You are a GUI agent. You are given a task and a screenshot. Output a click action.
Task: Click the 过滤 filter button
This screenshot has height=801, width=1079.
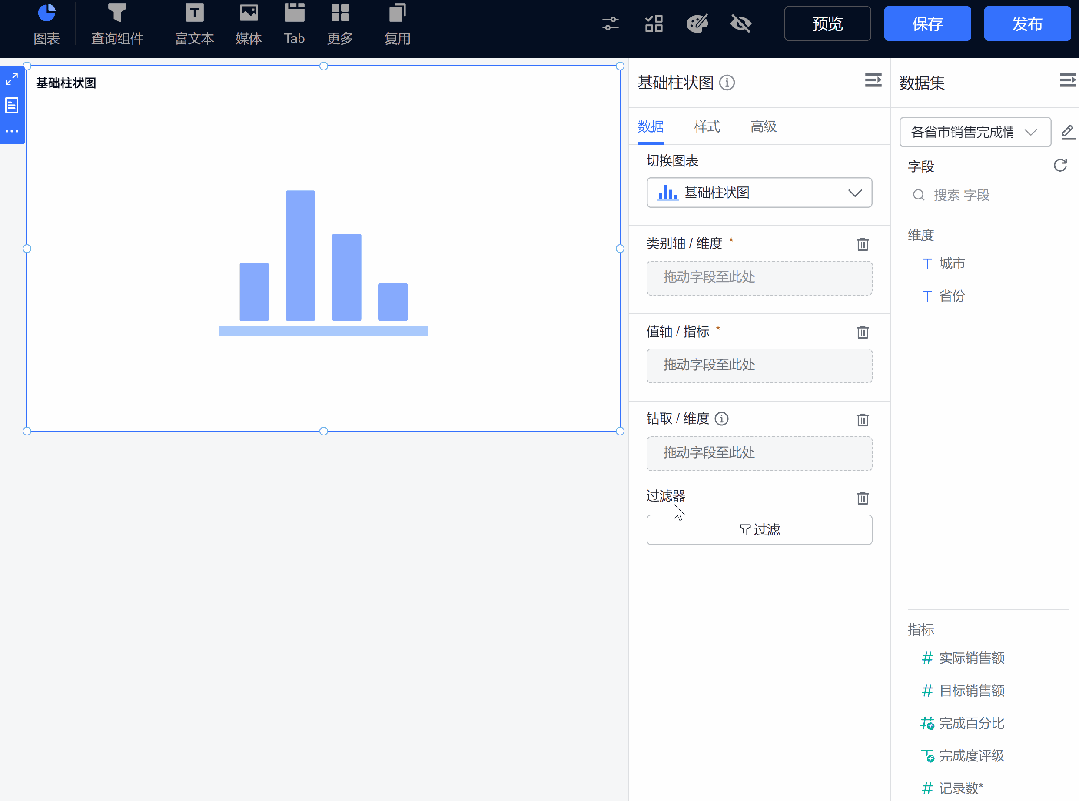(x=758, y=529)
